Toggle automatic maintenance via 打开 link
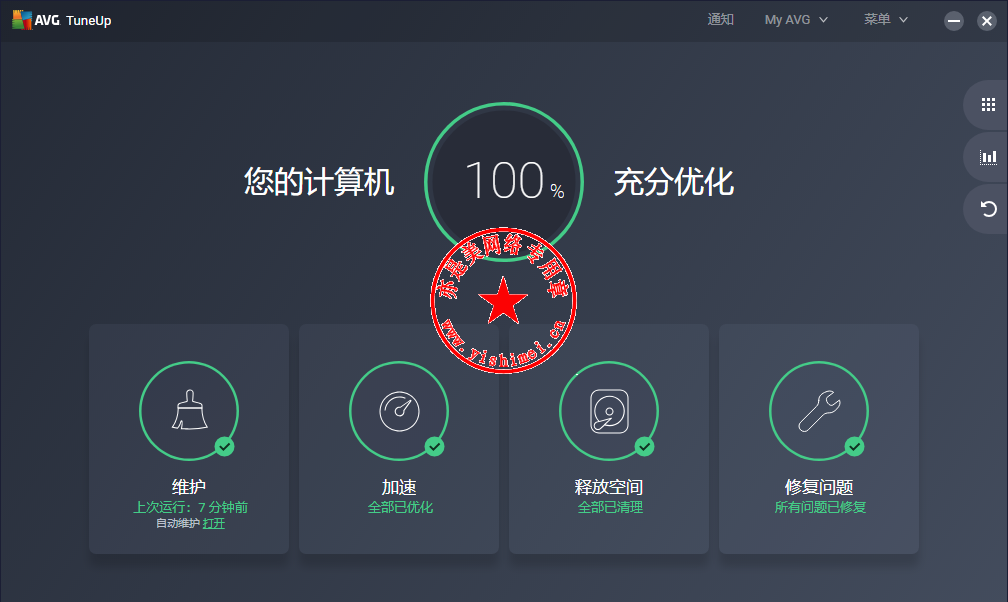 tap(214, 523)
